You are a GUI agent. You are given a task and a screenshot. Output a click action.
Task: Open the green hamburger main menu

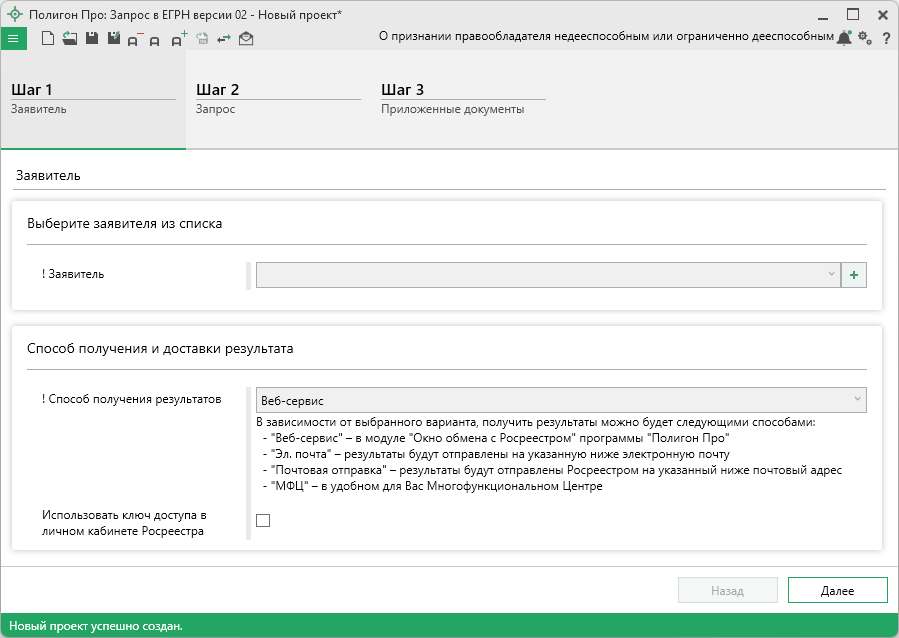point(13,38)
